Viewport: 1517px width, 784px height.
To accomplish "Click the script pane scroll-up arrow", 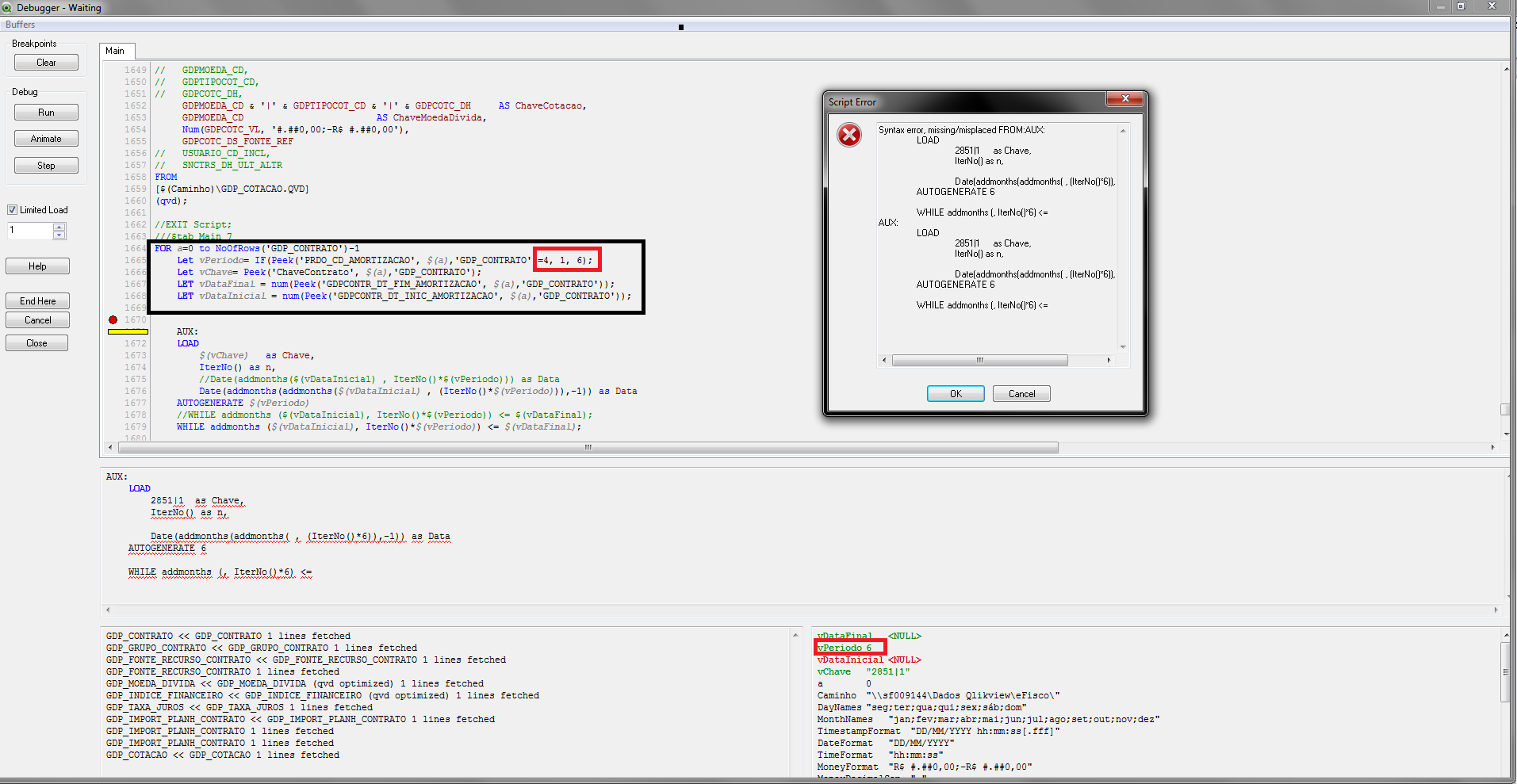I will click(1506, 69).
